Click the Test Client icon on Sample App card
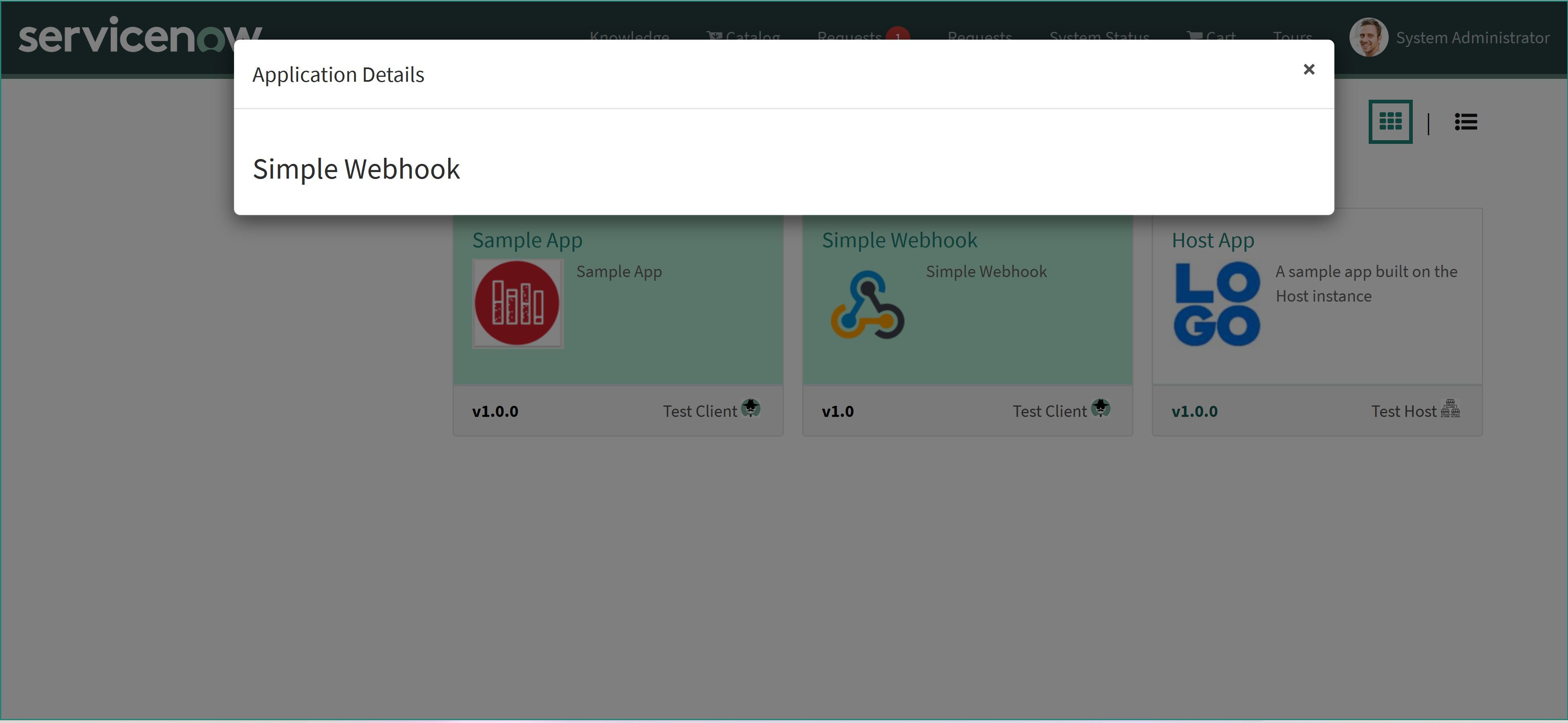Viewport: 1568px width, 723px height. [751, 408]
